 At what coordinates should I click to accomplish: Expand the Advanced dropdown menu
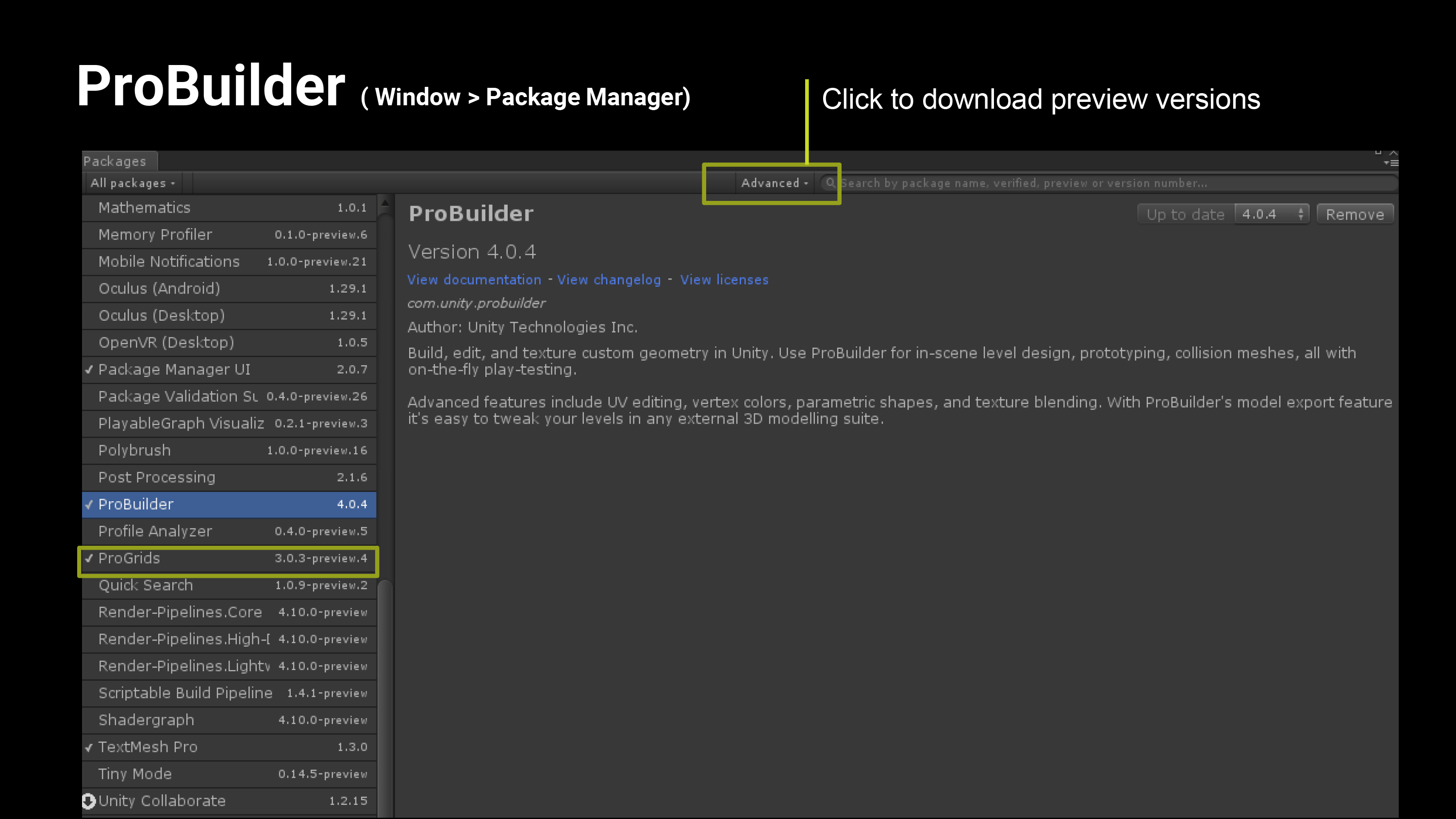click(x=774, y=183)
